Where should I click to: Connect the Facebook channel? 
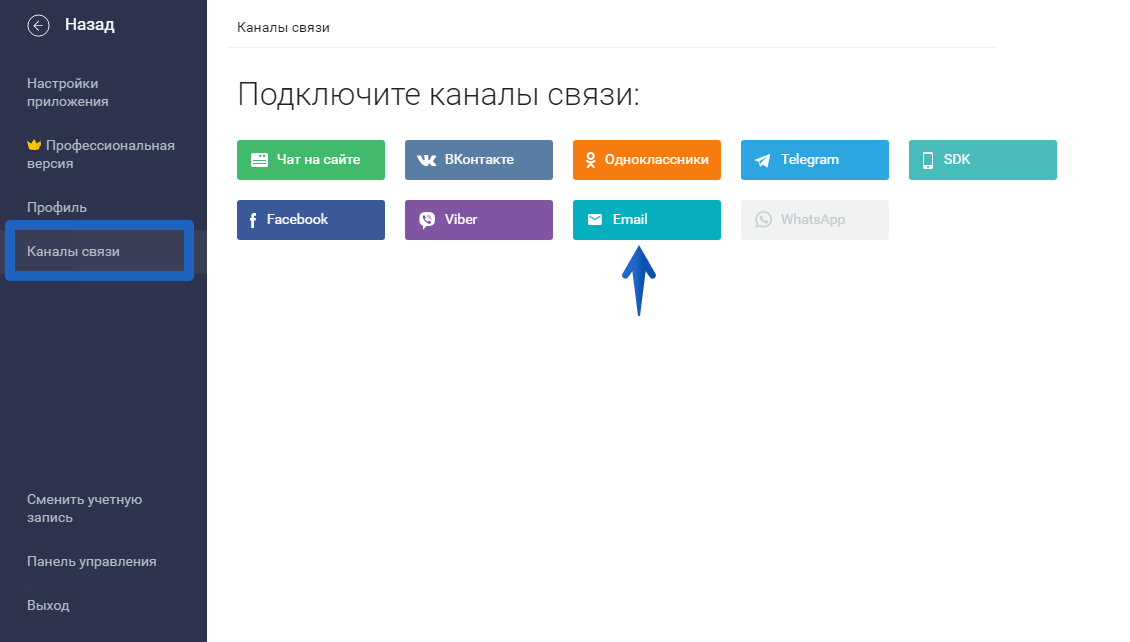click(x=311, y=220)
